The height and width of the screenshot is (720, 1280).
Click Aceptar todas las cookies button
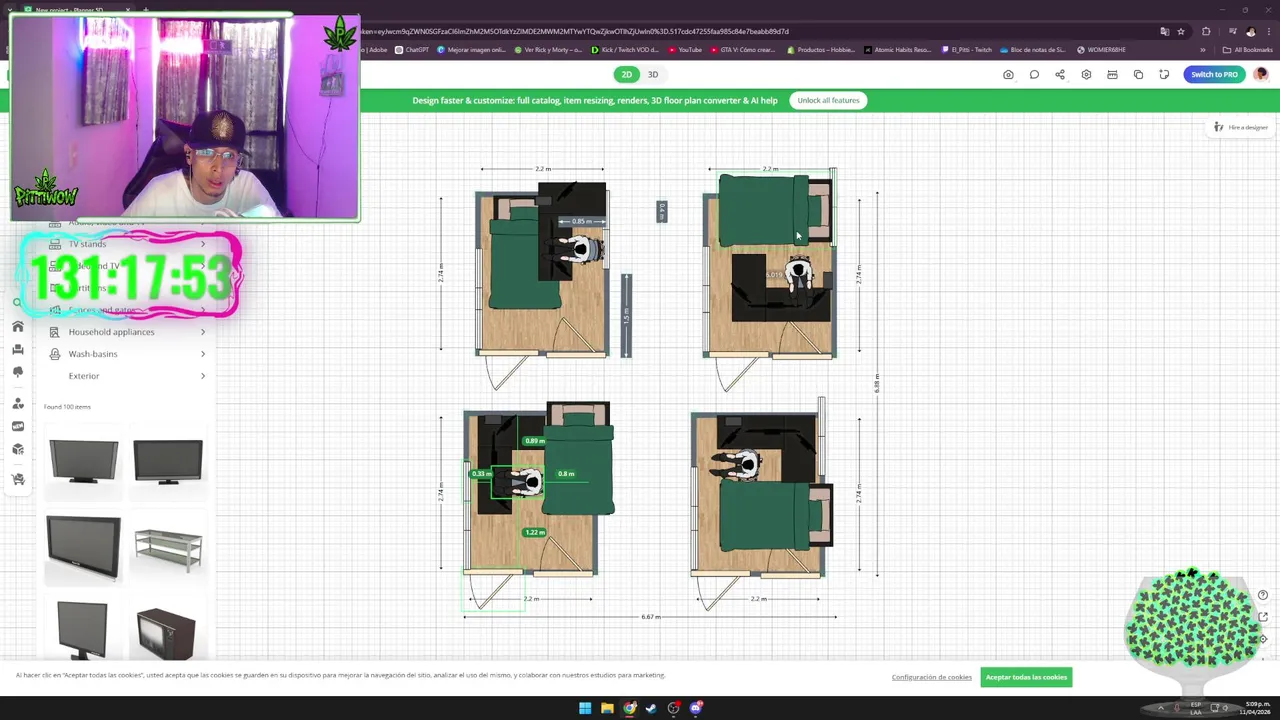[1026, 677]
